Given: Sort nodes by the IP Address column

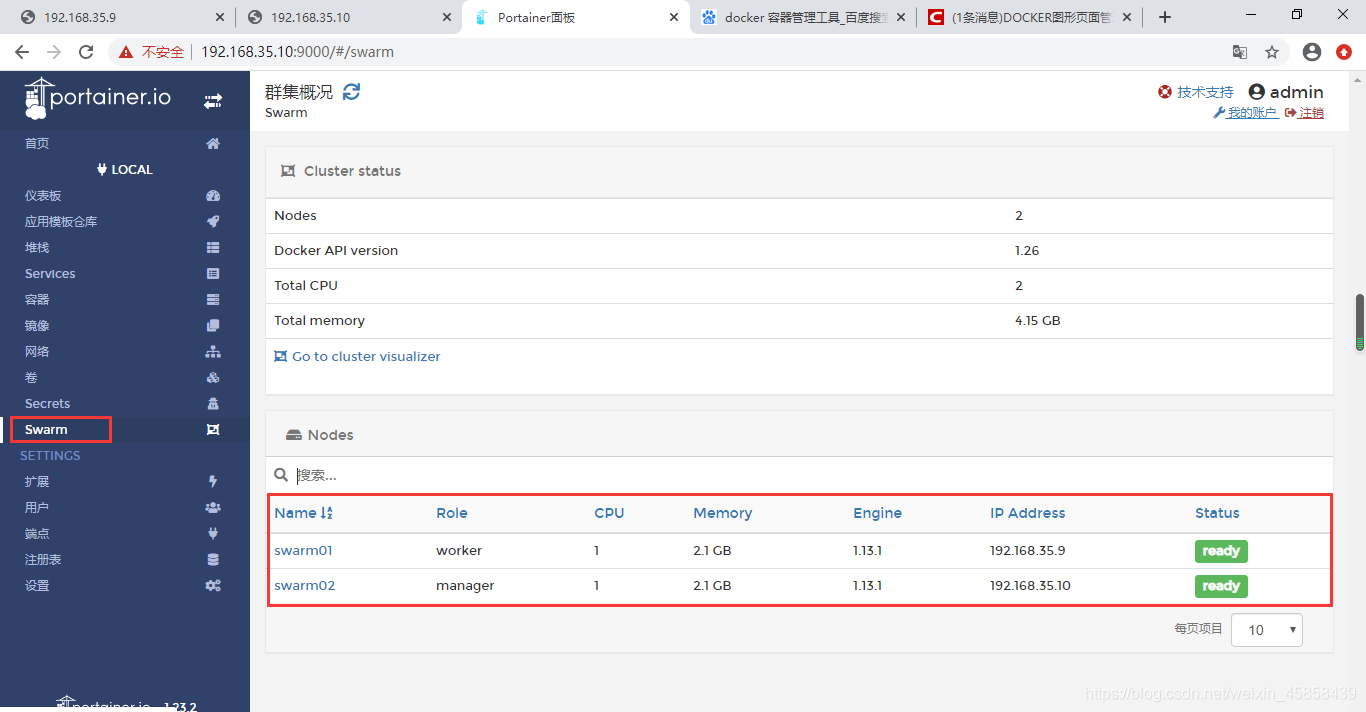Looking at the screenshot, I should click(1027, 513).
